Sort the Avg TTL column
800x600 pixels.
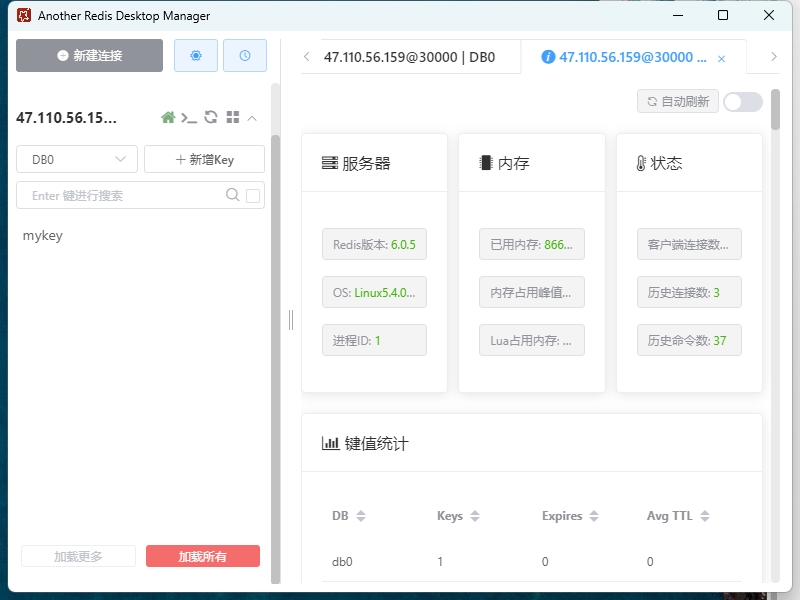pyautogui.click(x=703, y=515)
